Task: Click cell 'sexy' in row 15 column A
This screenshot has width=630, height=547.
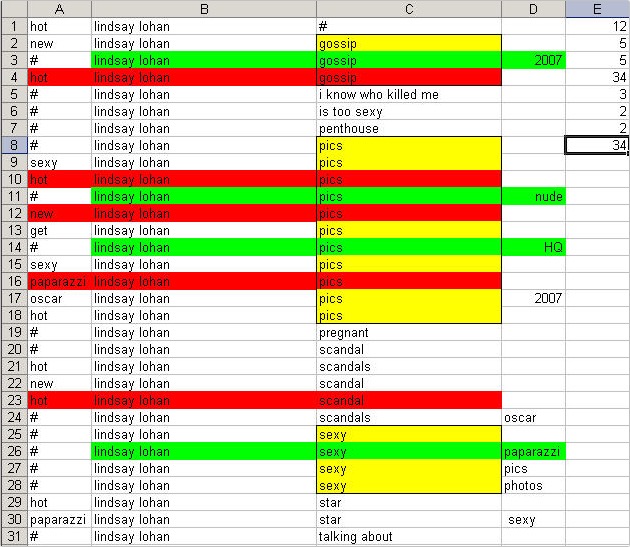Action: (59, 264)
